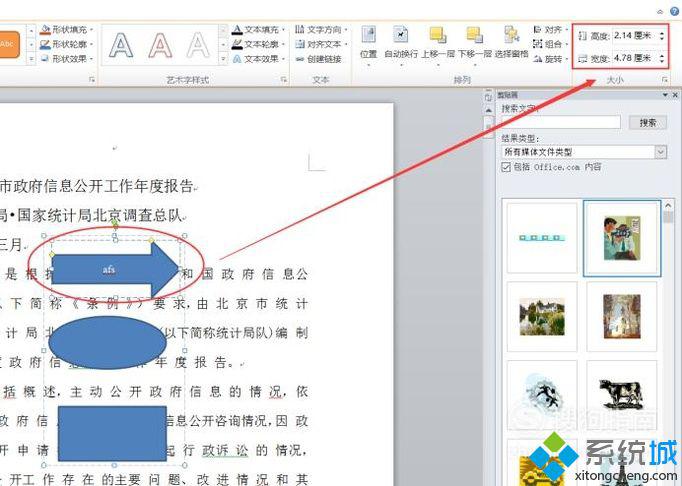This screenshot has width=682, height=486.
Task: Open the 位置 position menu
Action: click(368, 46)
